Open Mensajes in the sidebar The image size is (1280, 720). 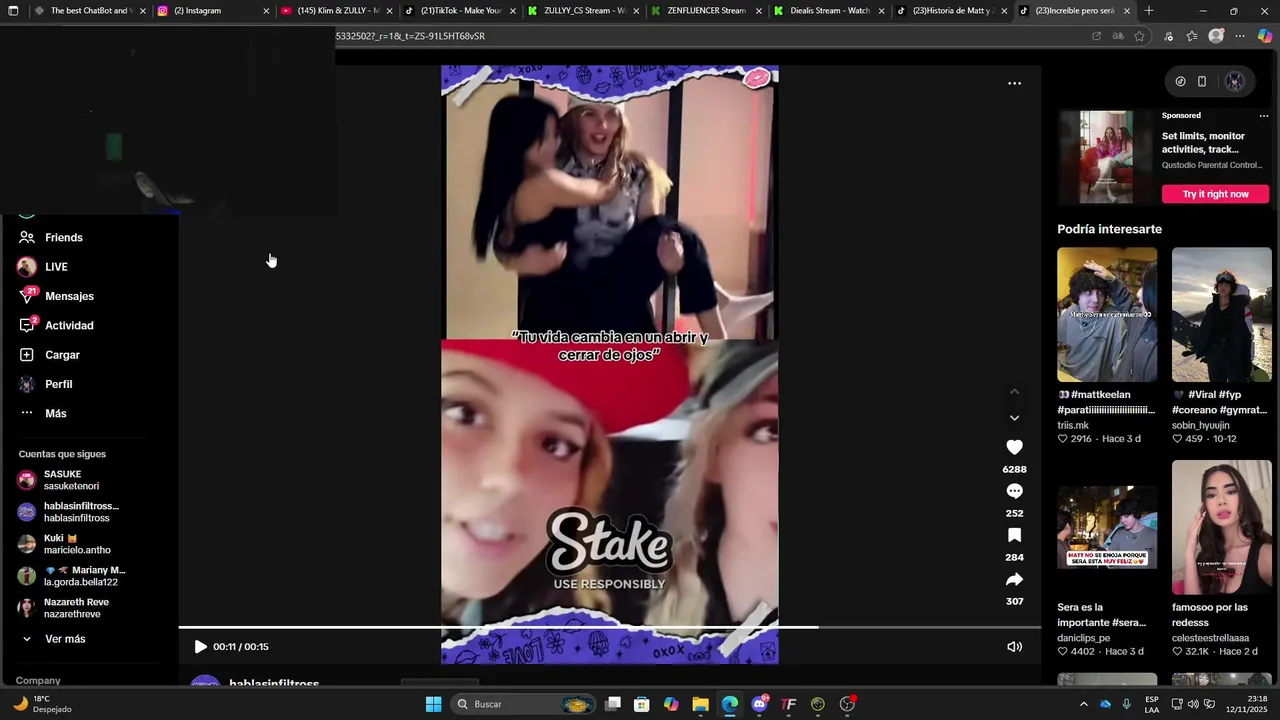coord(69,296)
